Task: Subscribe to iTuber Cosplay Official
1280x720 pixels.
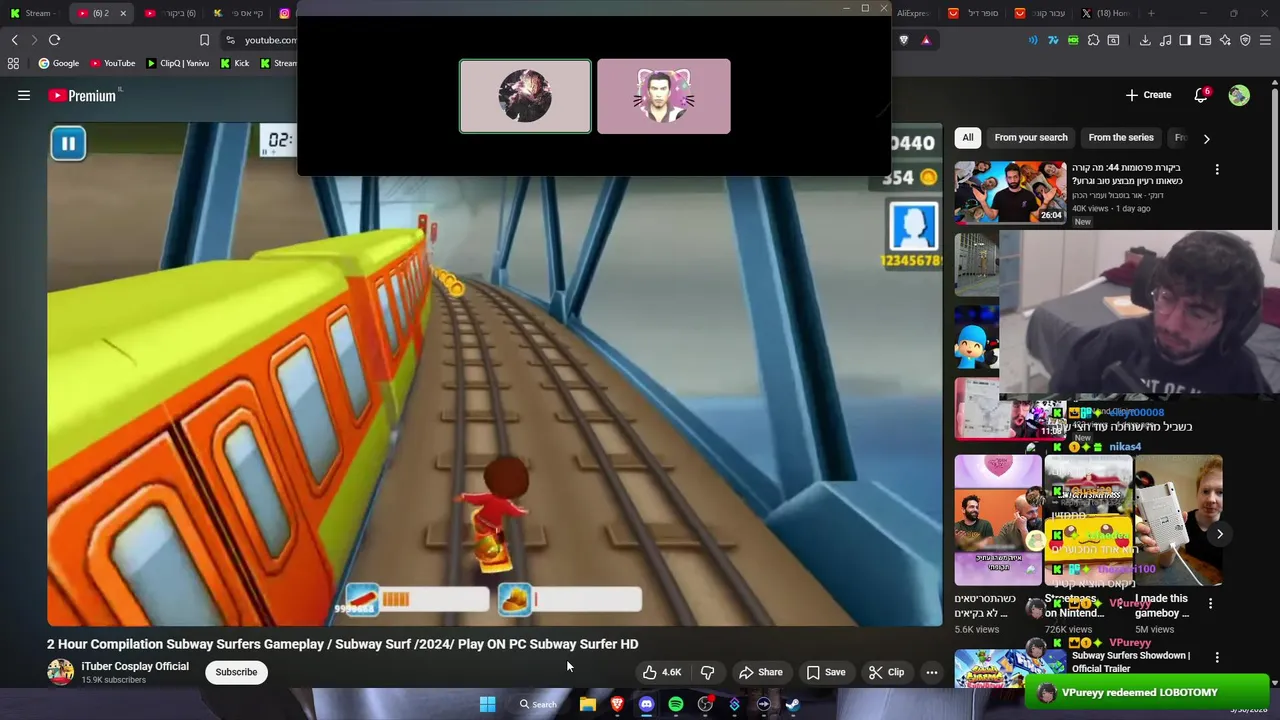Action: click(x=236, y=672)
